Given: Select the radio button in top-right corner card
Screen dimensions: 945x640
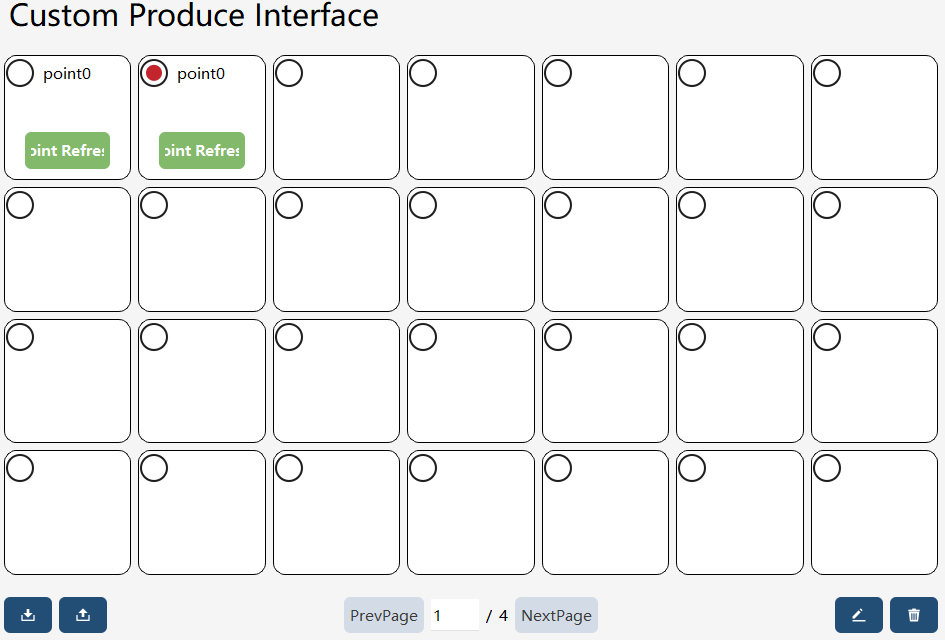Looking at the screenshot, I should (827, 74).
